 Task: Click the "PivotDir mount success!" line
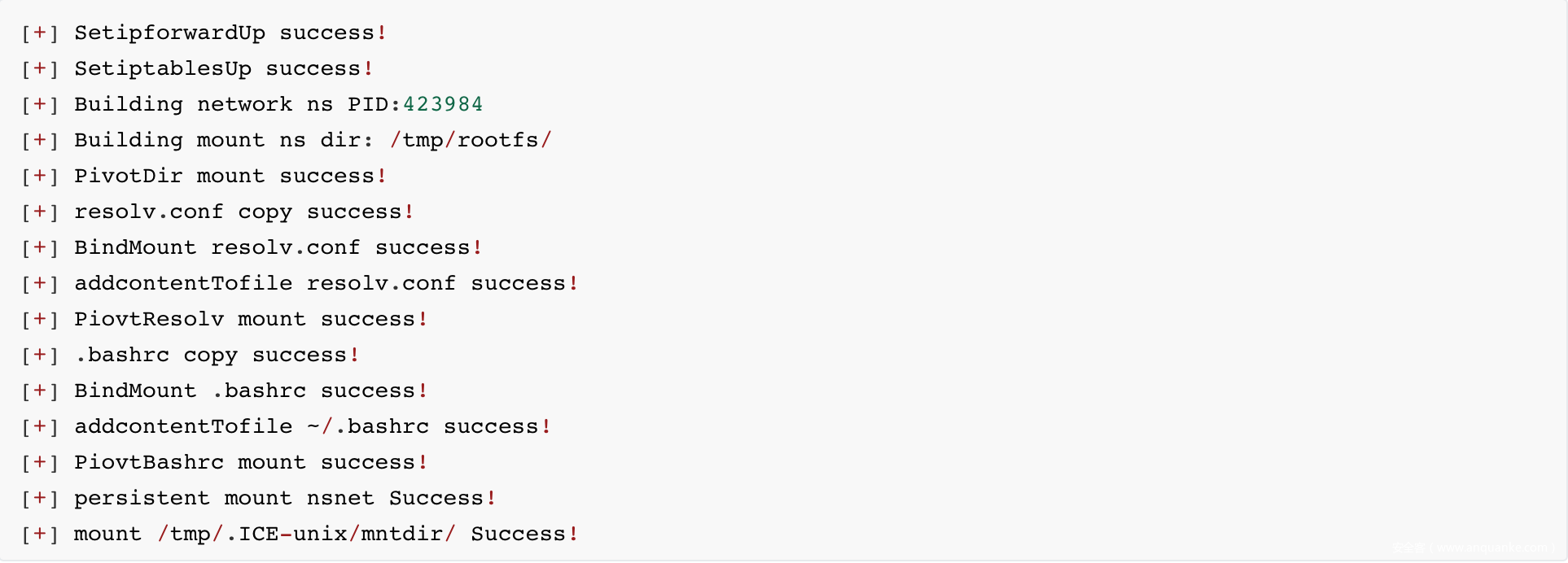tap(230, 177)
